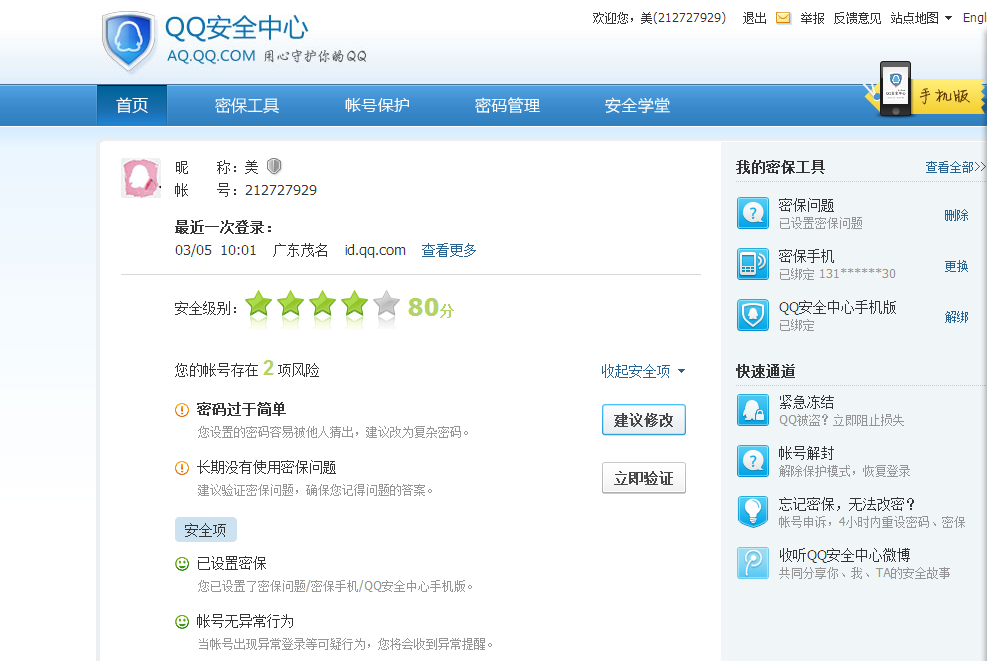Open 忘记密保，无法改密？ link
Image resolution: width=987 pixels, height=661 pixels.
coord(847,504)
